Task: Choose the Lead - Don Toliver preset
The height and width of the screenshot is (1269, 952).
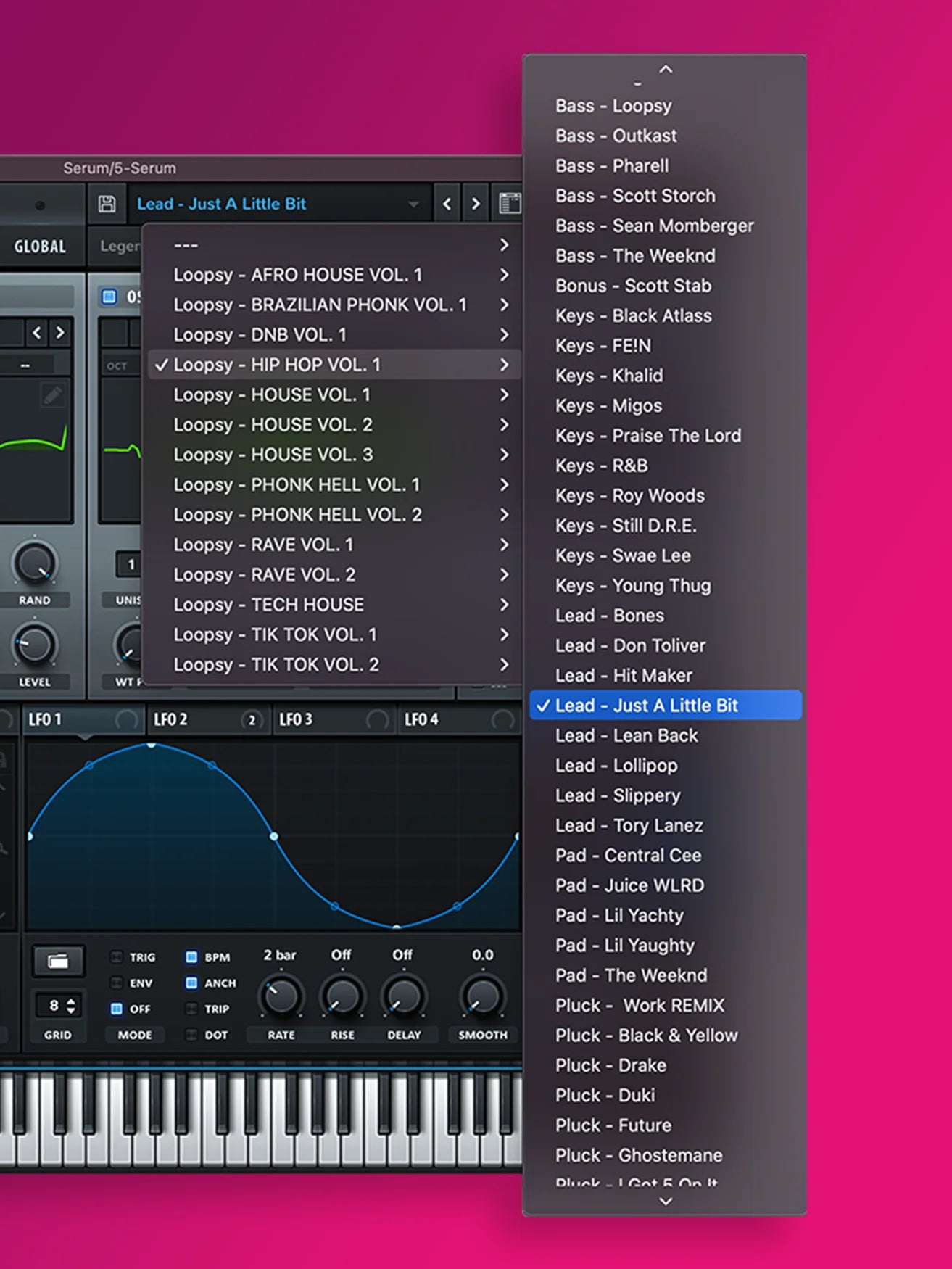Action: [x=666, y=645]
